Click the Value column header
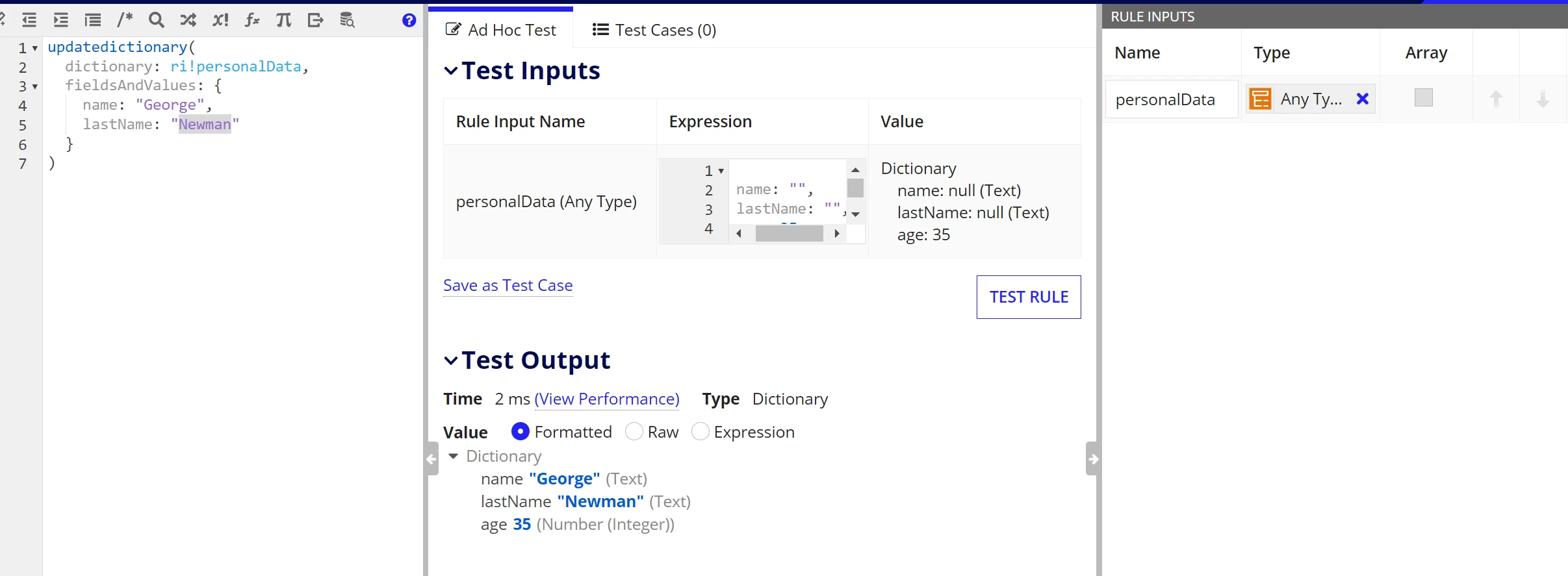1568x576 pixels. [902, 121]
